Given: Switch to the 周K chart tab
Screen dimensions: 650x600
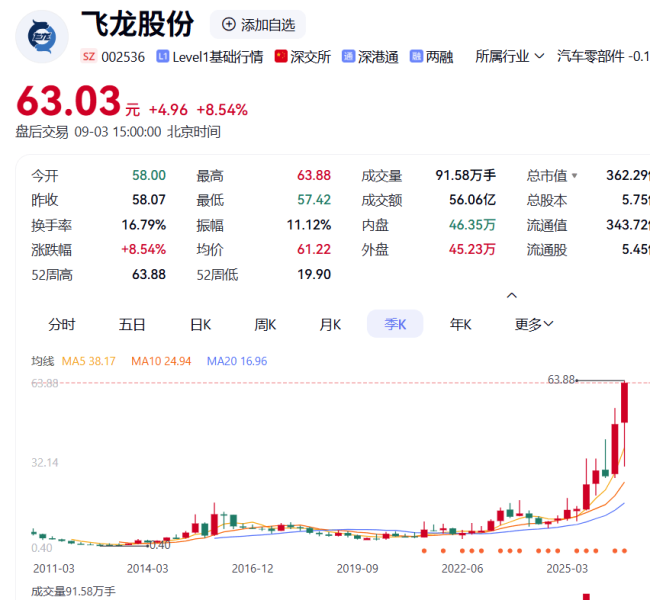Looking at the screenshot, I should pos(265,324).
